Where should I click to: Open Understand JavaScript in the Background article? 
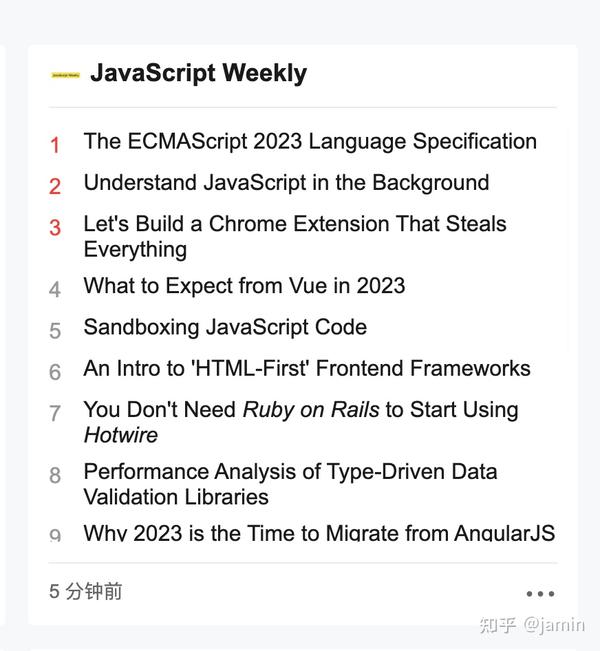tap(287, 183)
